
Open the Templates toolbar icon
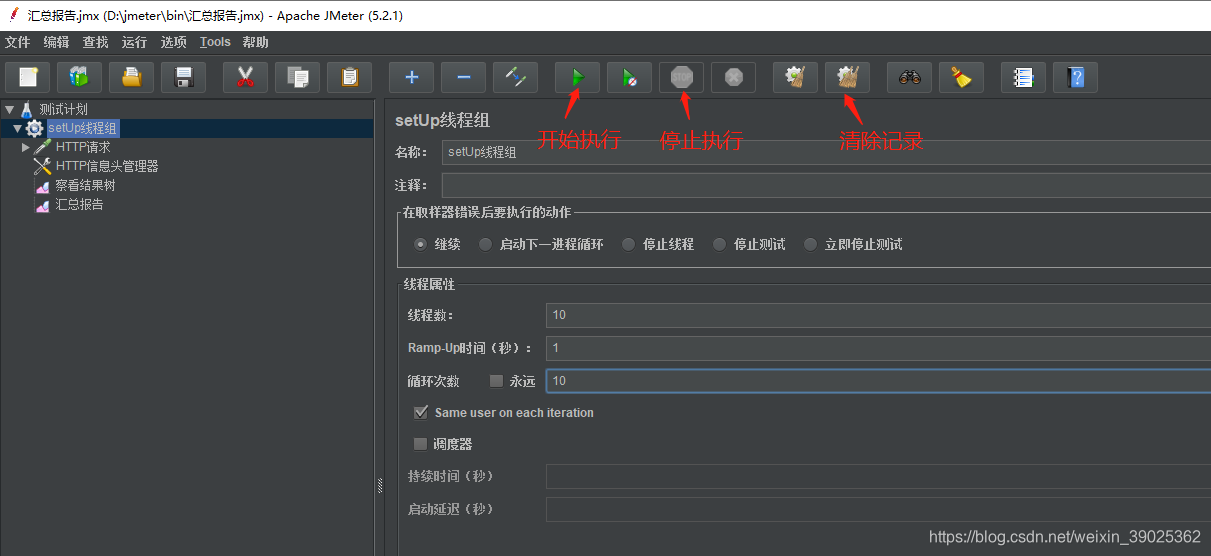[79, 77]
